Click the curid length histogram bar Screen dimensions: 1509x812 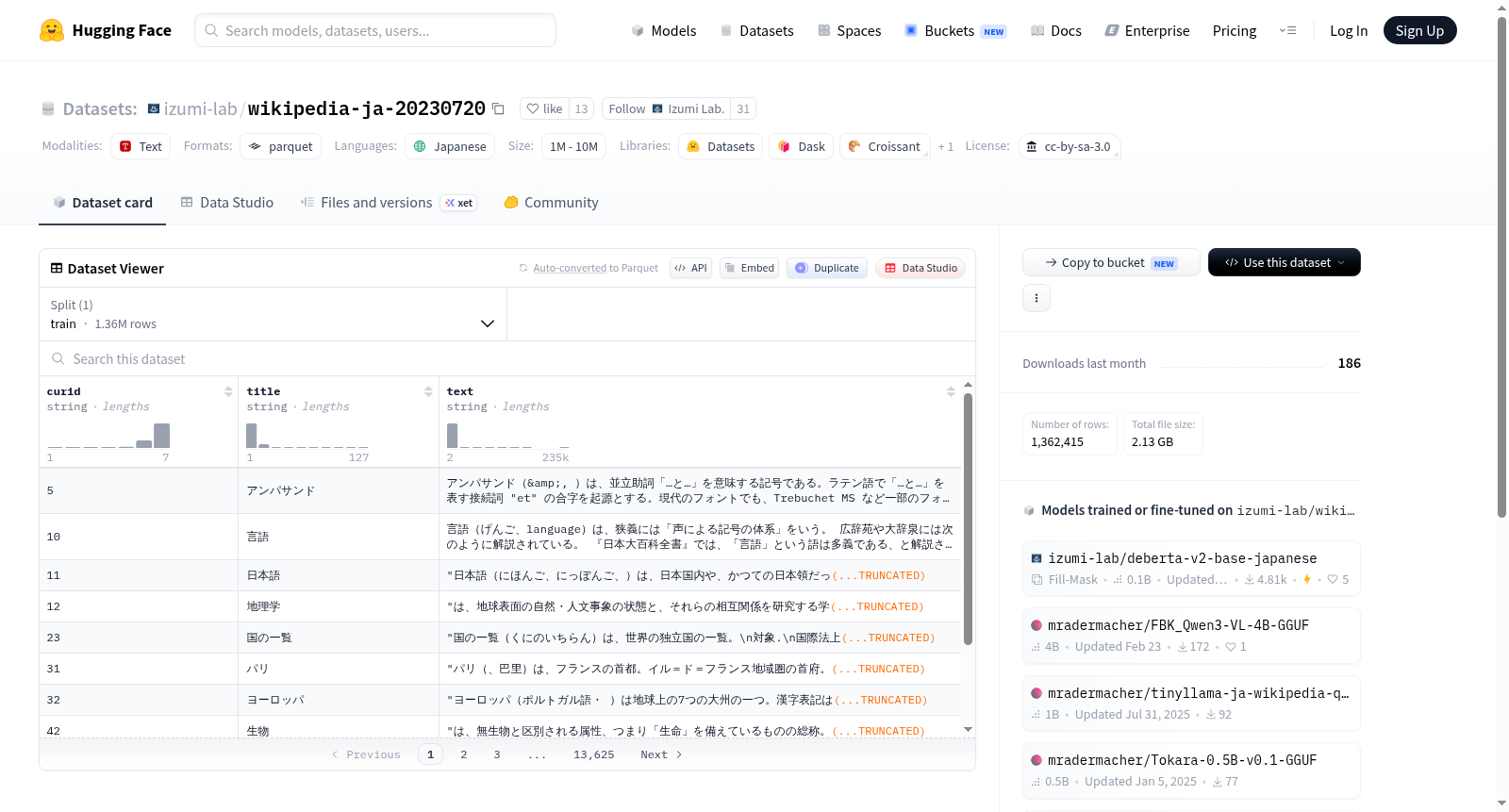point(161,436)
